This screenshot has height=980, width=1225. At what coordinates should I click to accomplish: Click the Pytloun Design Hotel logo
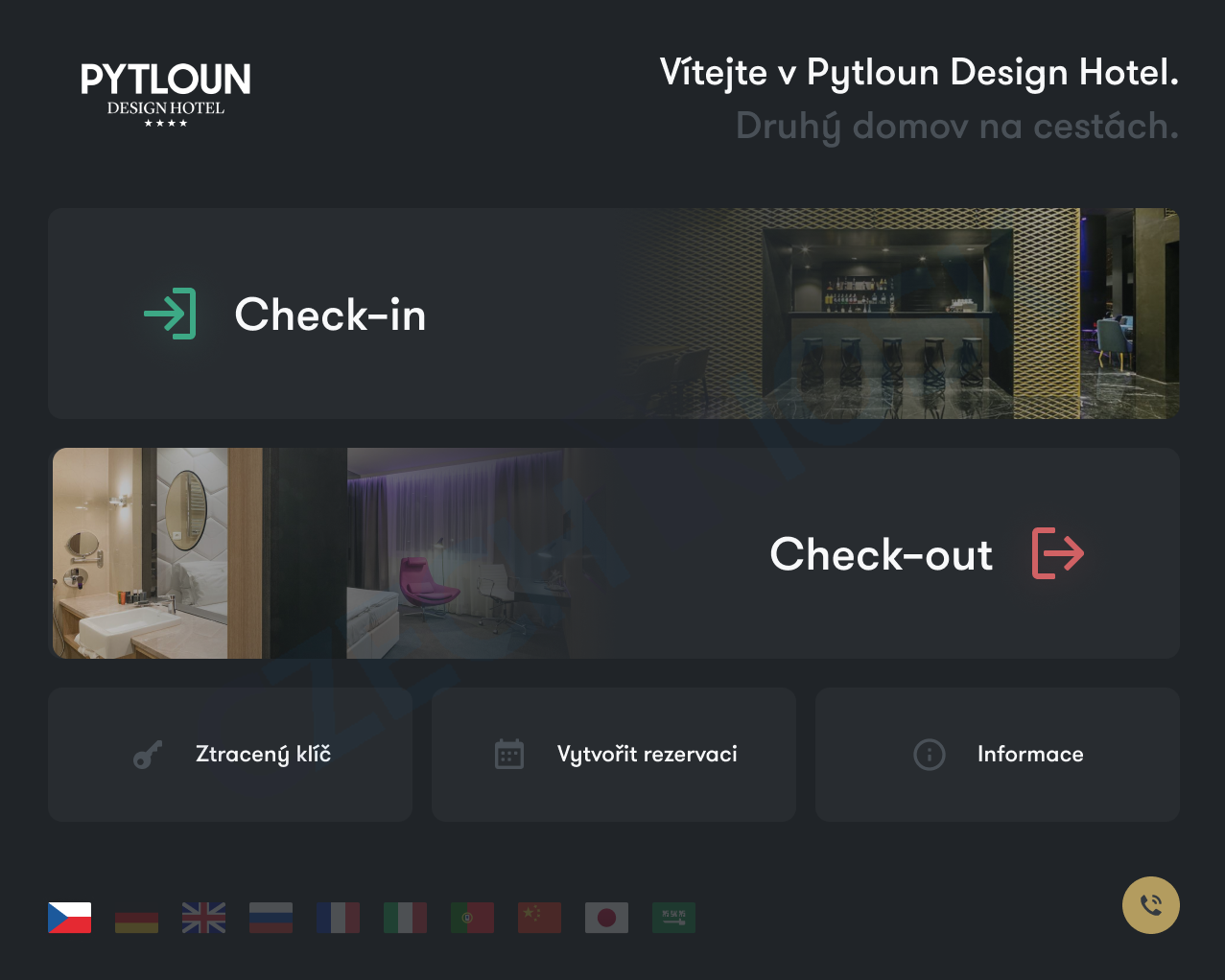tap(166, 95)
